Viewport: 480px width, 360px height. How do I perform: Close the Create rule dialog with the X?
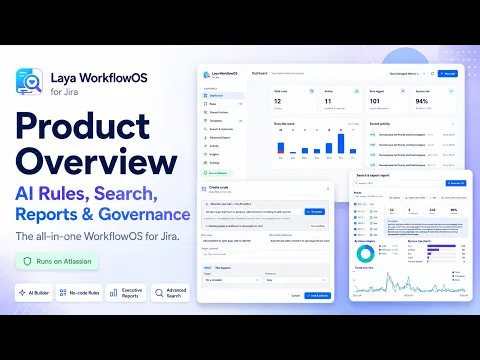click(328, 189)
